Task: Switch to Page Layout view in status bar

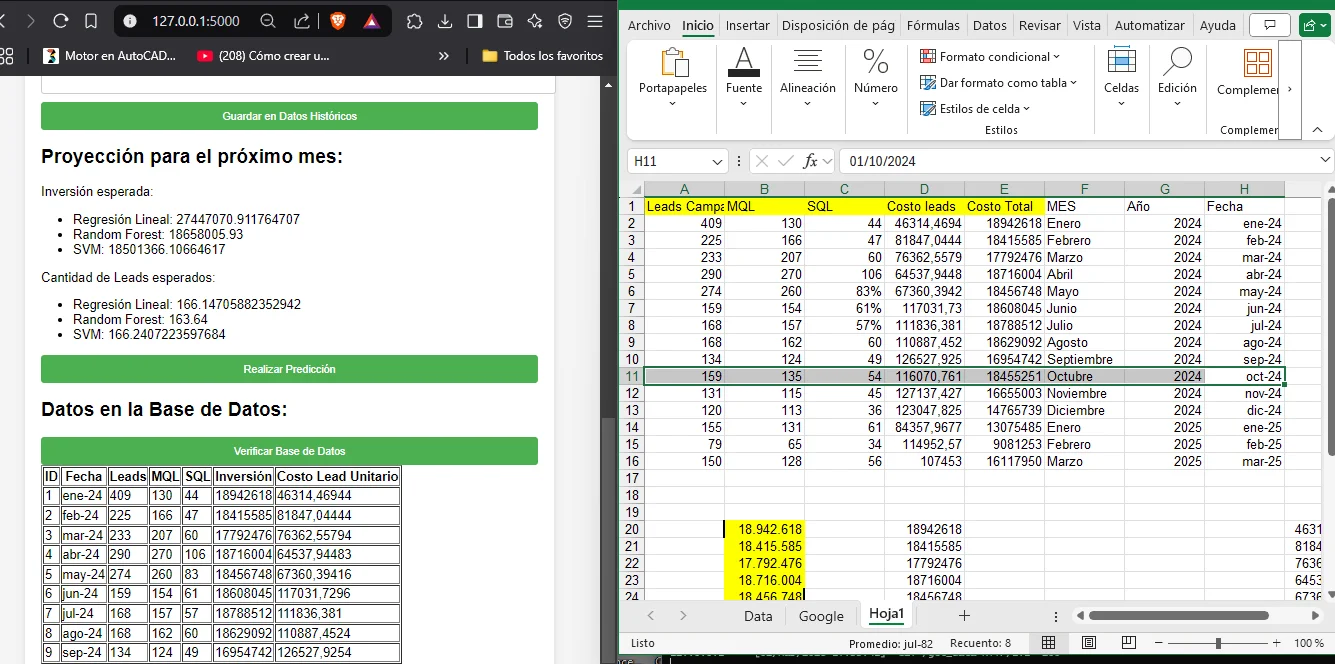Action: click(1089, 643)
